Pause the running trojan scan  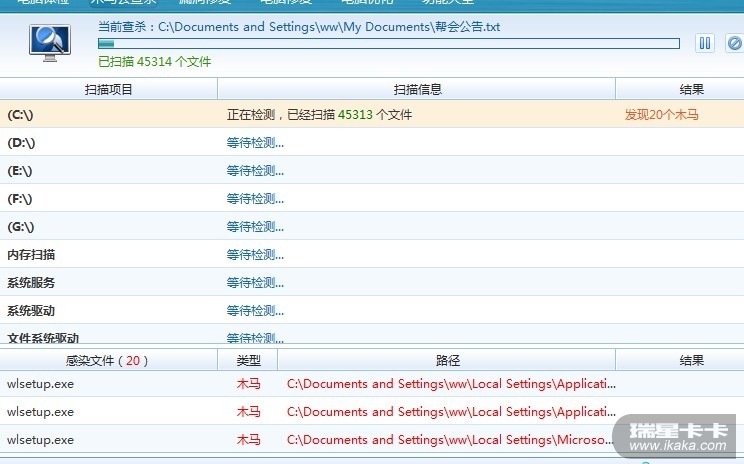click(705, 43)
